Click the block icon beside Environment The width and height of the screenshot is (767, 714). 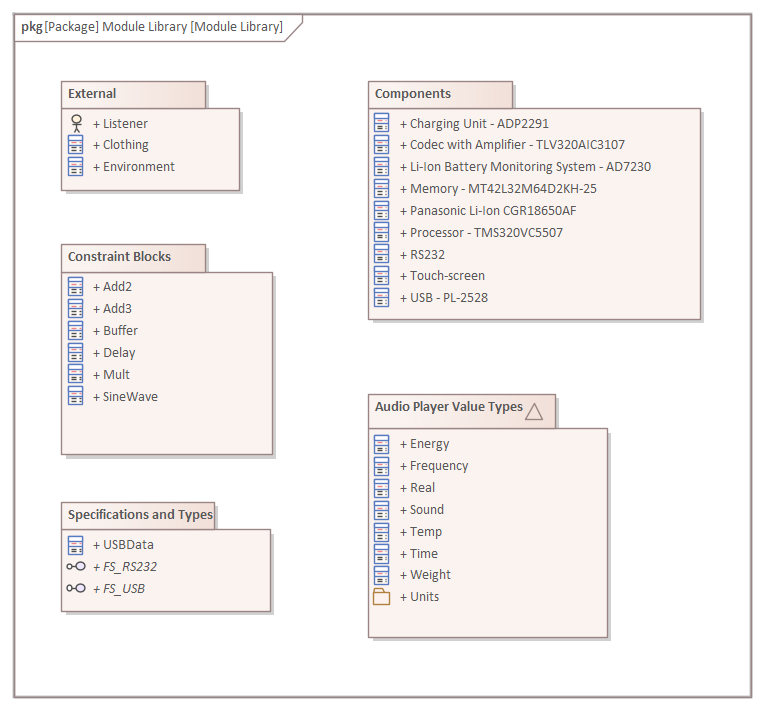(x=76, y=167)
